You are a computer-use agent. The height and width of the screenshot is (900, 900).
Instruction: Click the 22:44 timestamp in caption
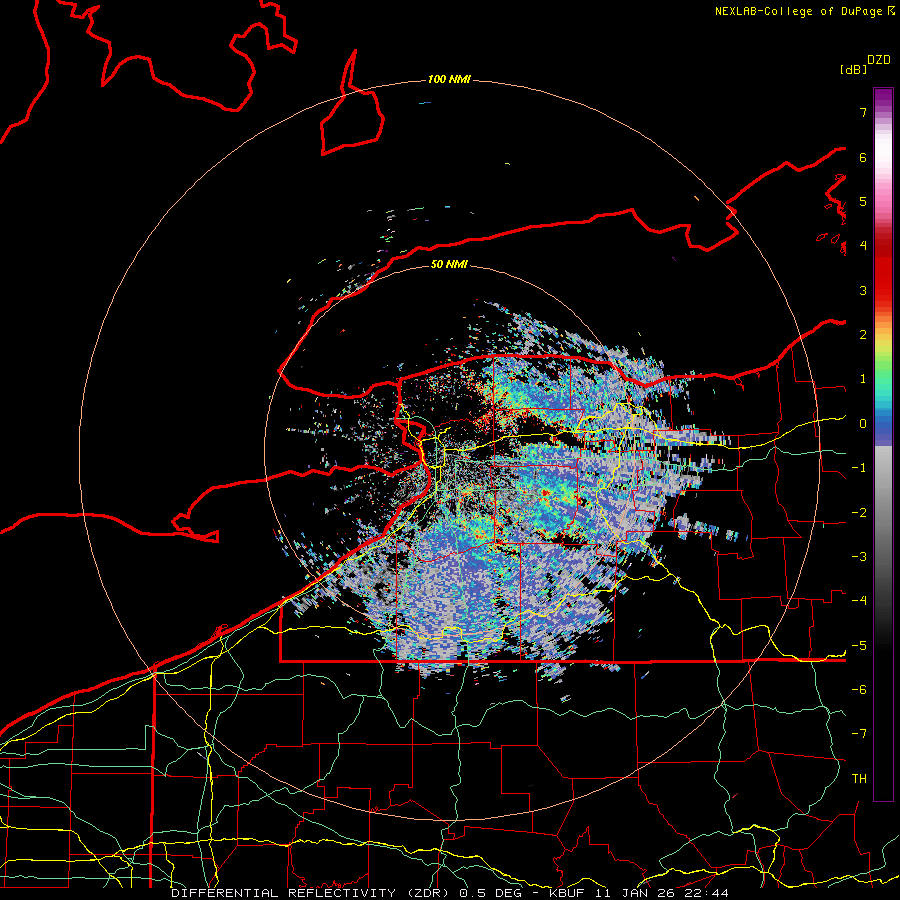[x=707, y=893]
